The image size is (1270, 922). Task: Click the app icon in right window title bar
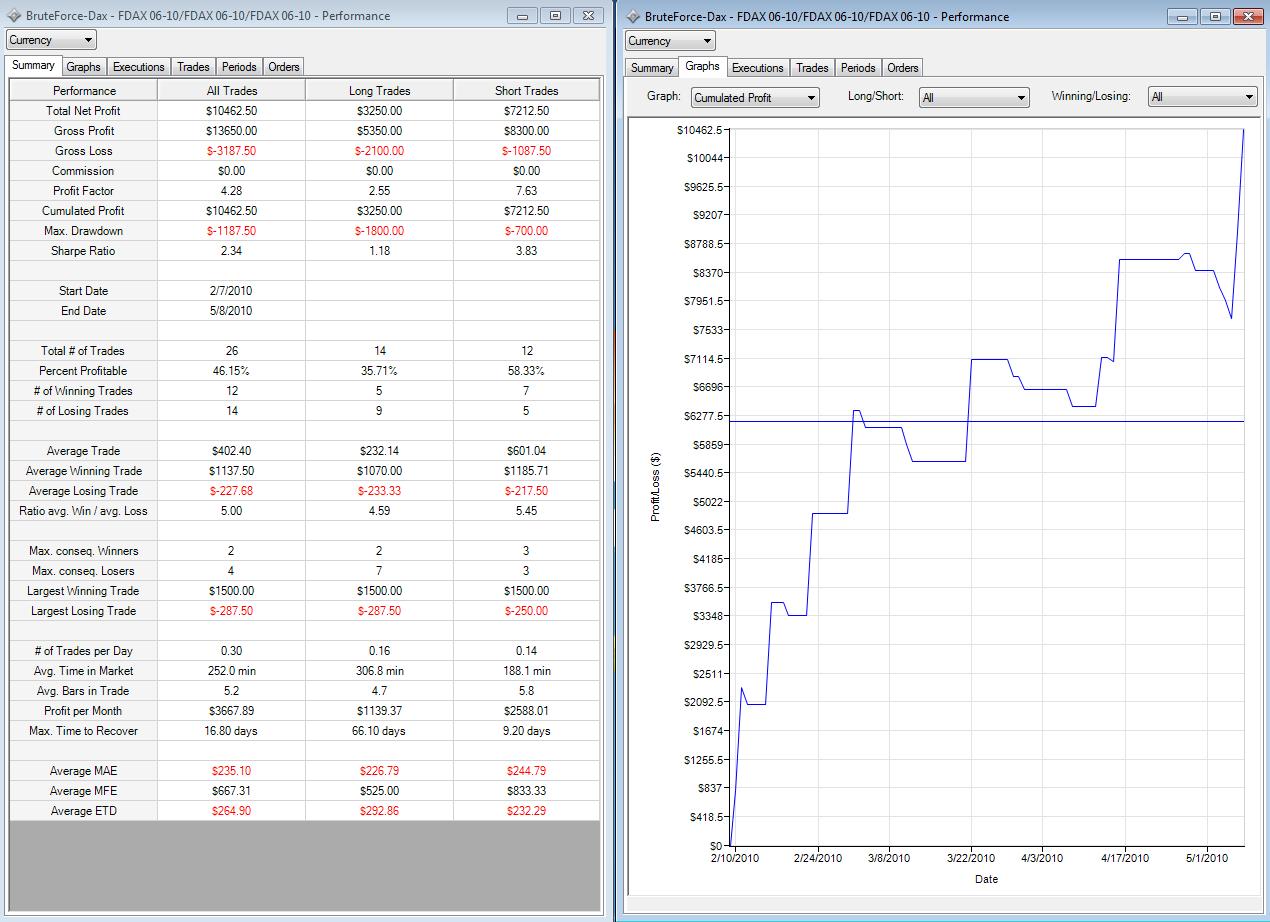pos(634,16)
